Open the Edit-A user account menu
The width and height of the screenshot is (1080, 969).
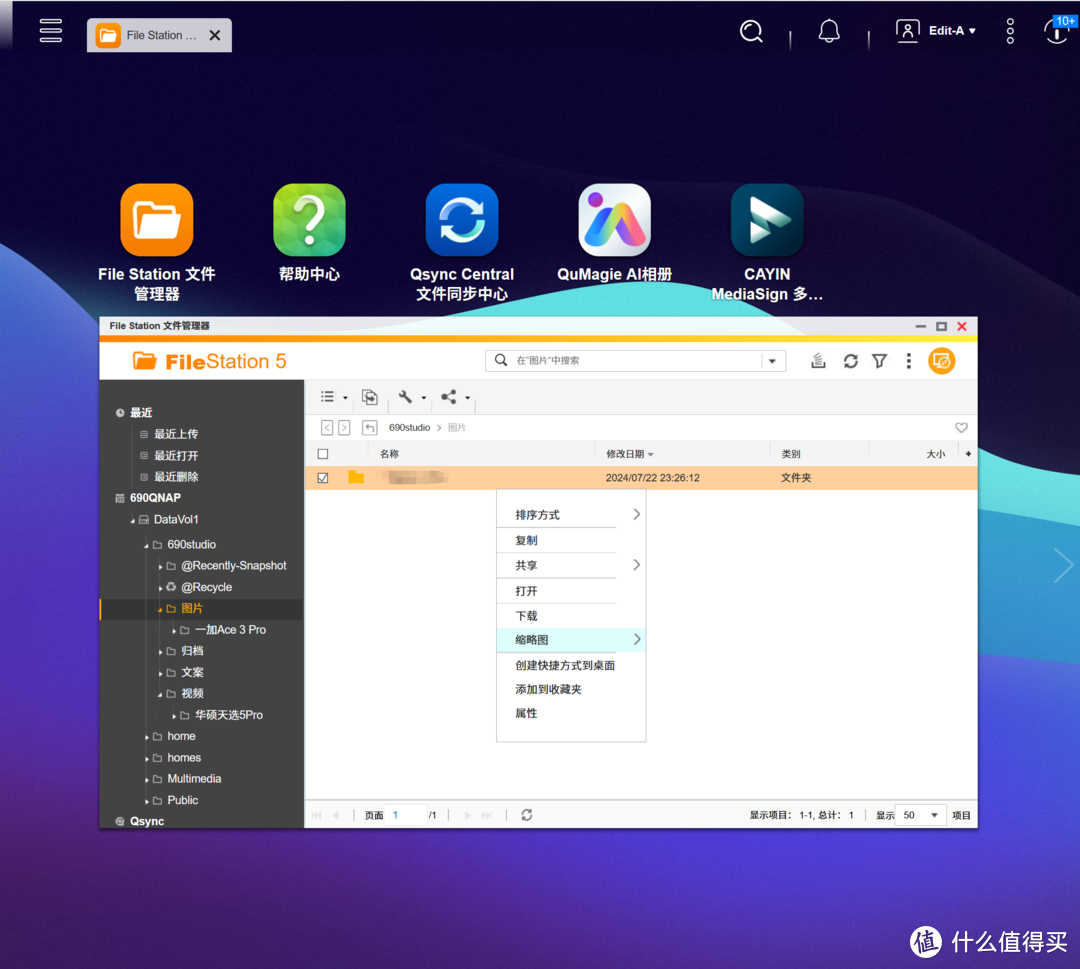coord(936,31)
